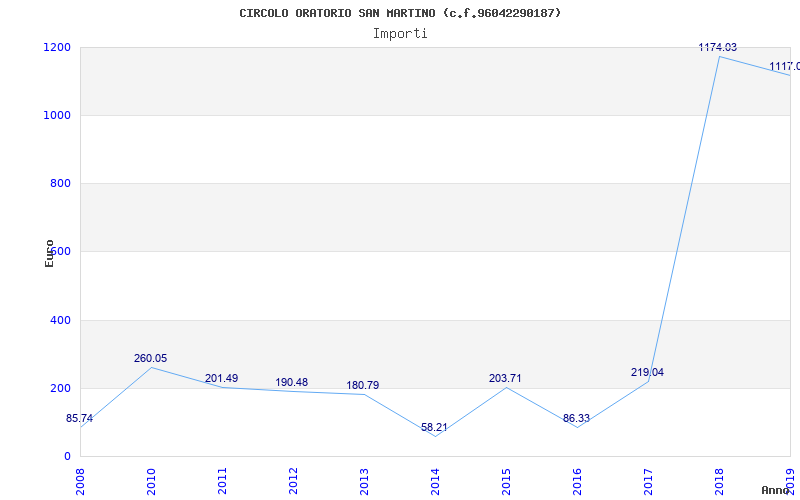Select the 200 y-axis tick label

coord(60,388)
